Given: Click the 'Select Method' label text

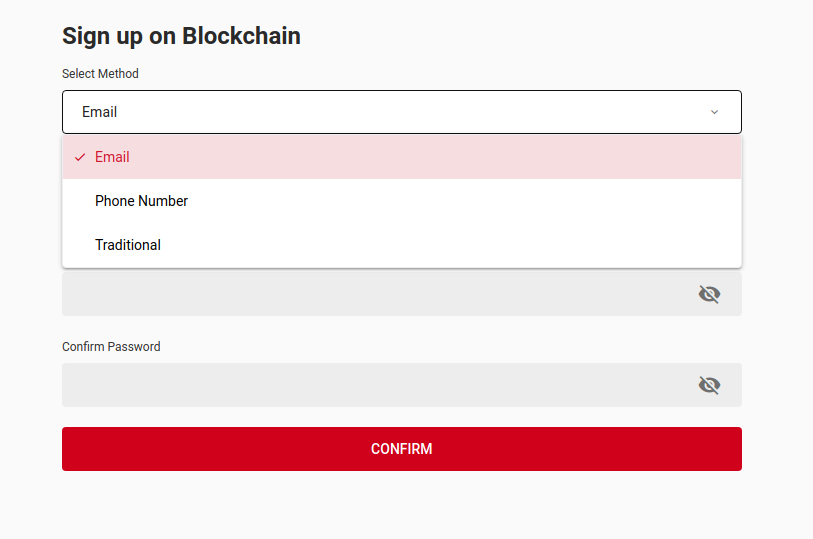Looking at the screenshot, I should pyautogui.click(x=100, y=74).
